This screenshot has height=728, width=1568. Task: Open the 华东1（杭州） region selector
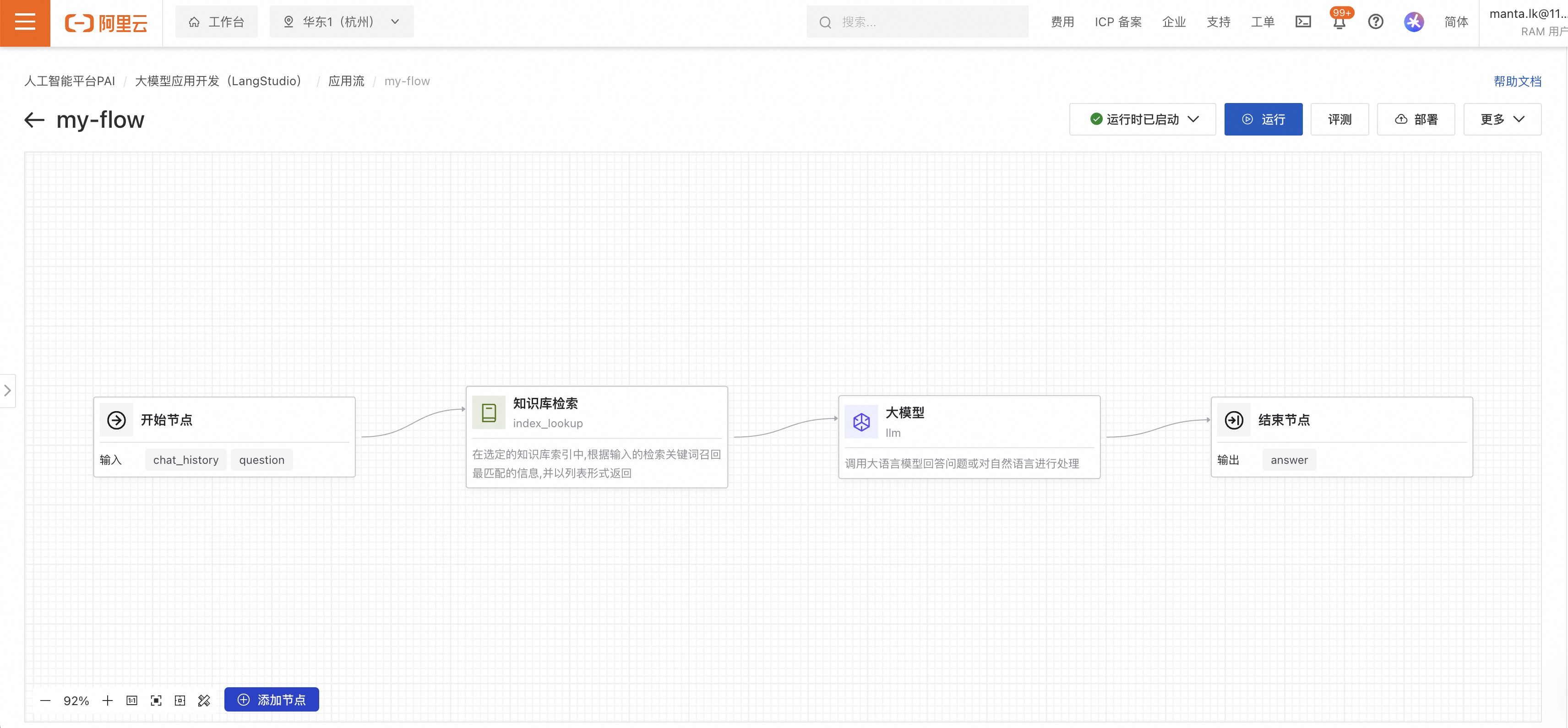click(x=342, y=22)
